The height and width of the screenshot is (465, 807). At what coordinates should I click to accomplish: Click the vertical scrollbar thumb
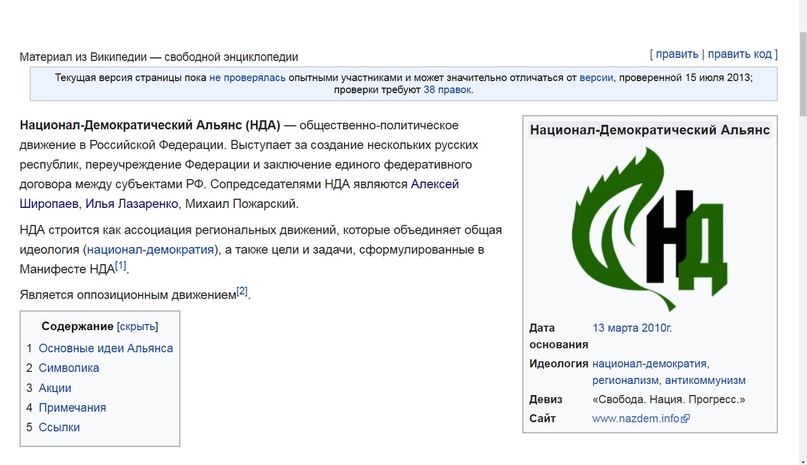click(x=803, y=74)
